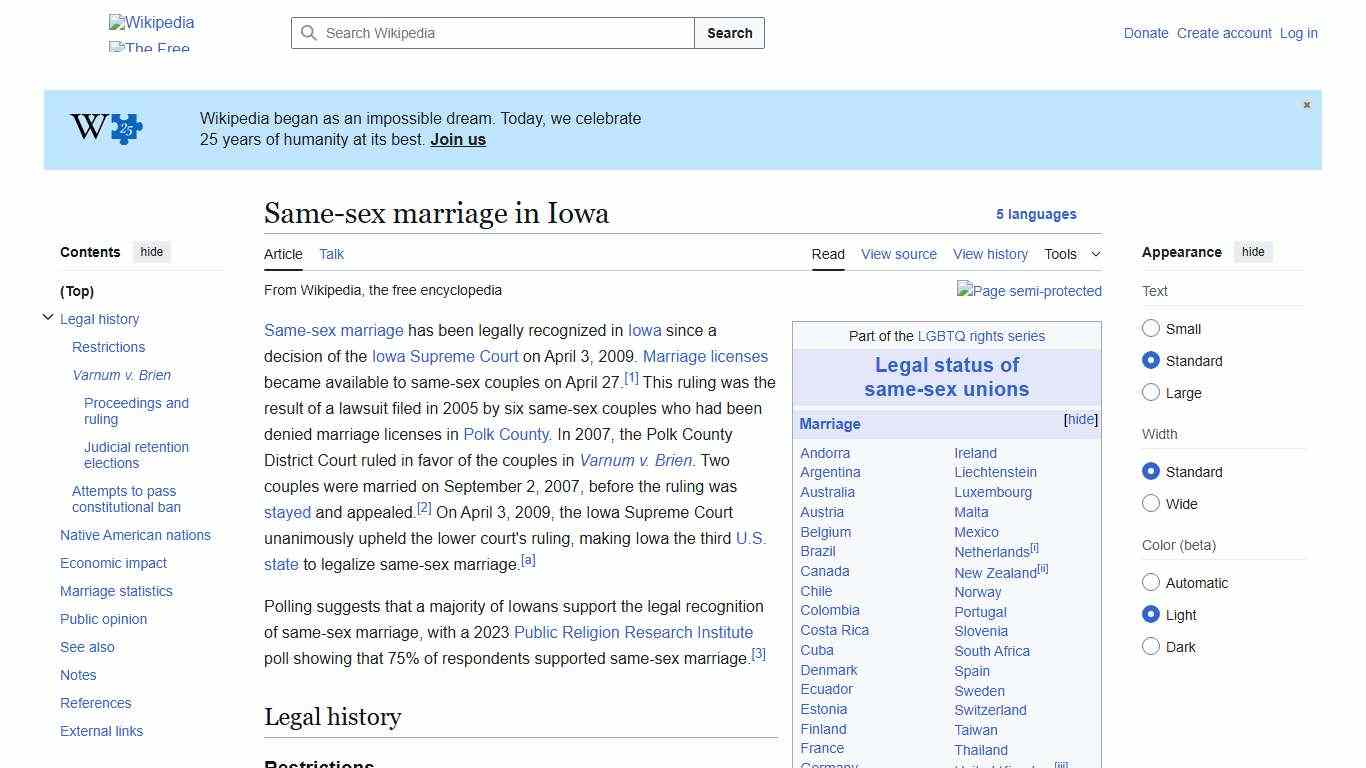Click the Wikipedia 25th anniversary puzzle icon
The width and height of the screenshot is (1366, 768).
[x=124, y=128]
